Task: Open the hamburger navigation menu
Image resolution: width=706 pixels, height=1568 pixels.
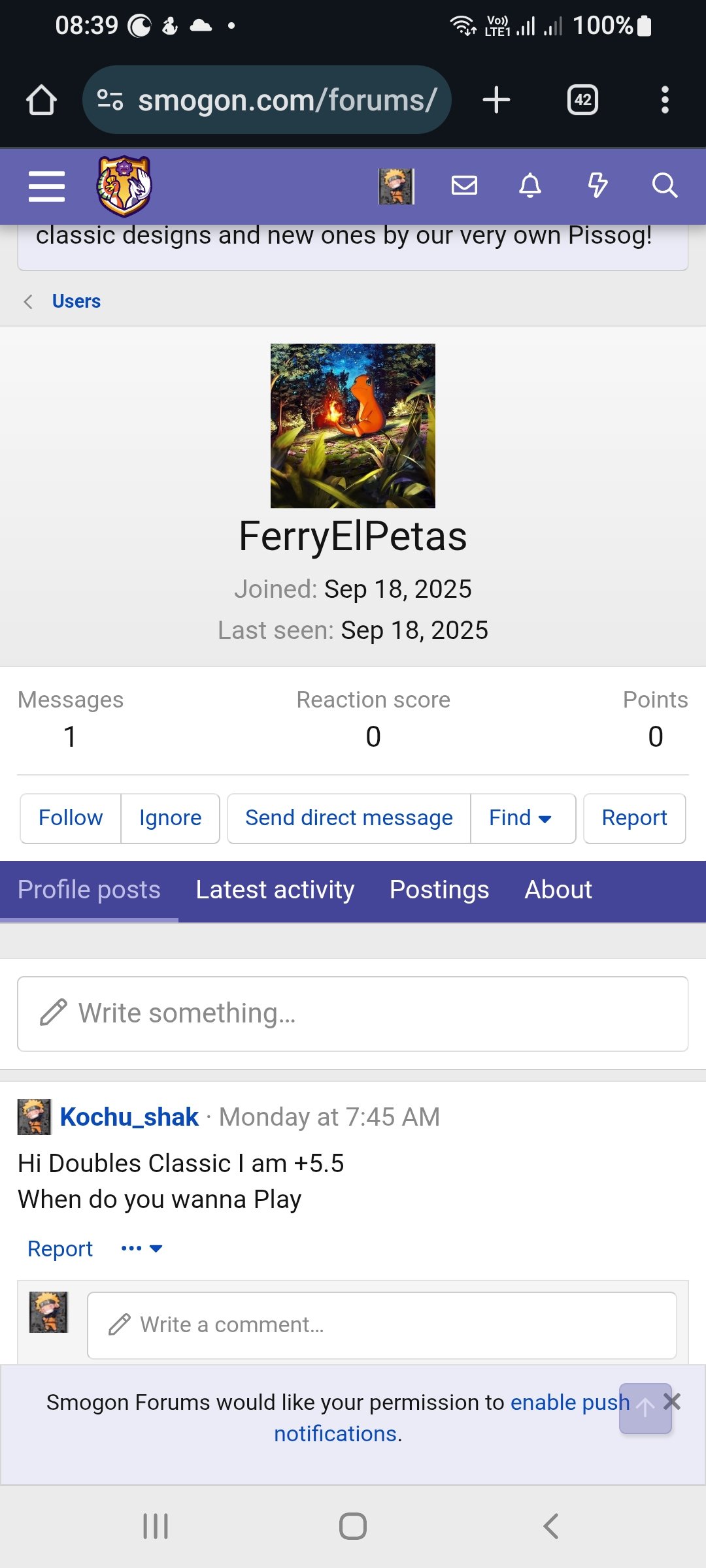Action: [x=46, y=186]
